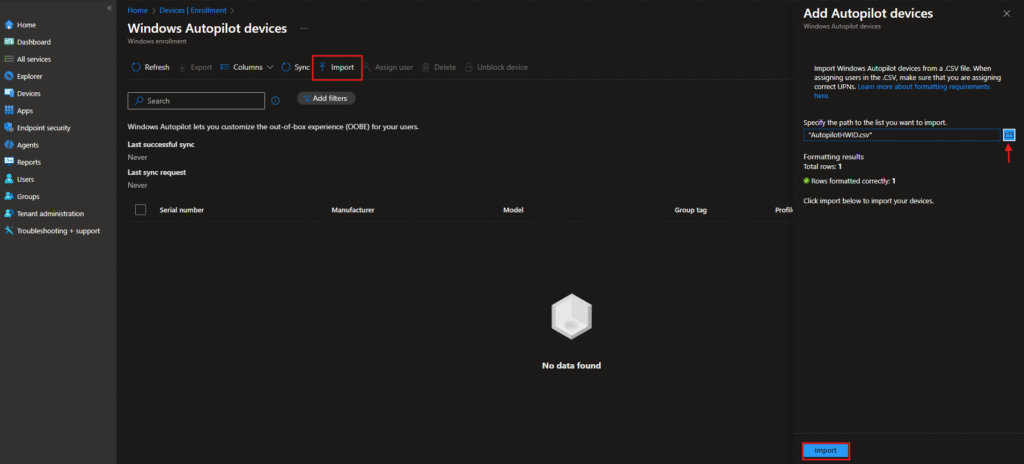
Task: Click the info icon beside Search box
Action: click(275, 100)
